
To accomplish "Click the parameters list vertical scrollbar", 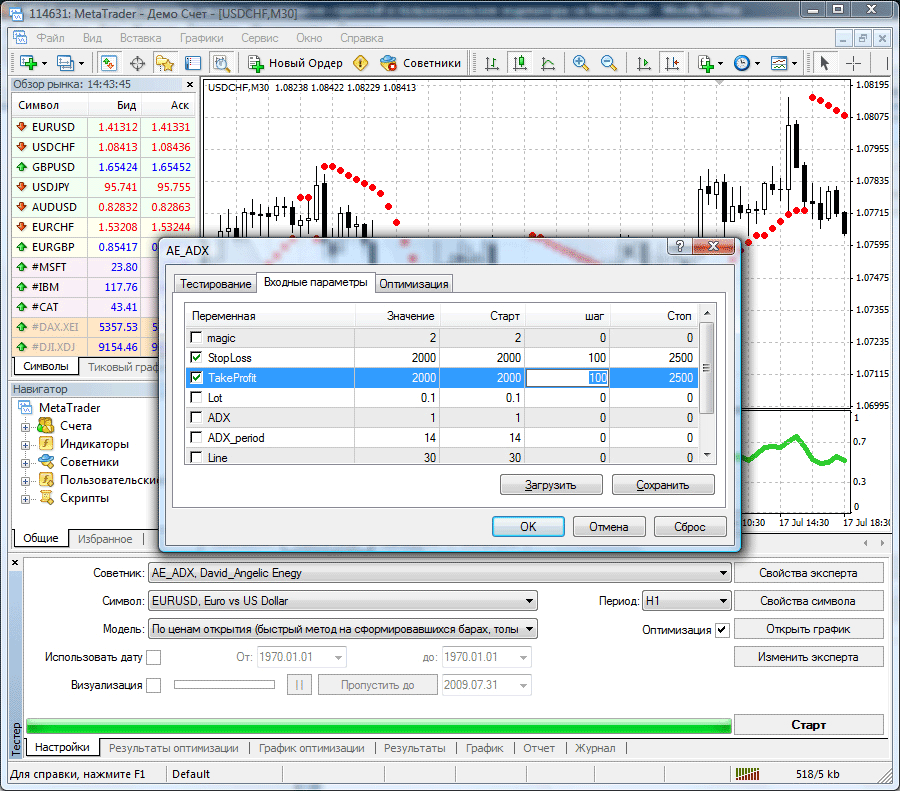I will click(x=707, y=383).
